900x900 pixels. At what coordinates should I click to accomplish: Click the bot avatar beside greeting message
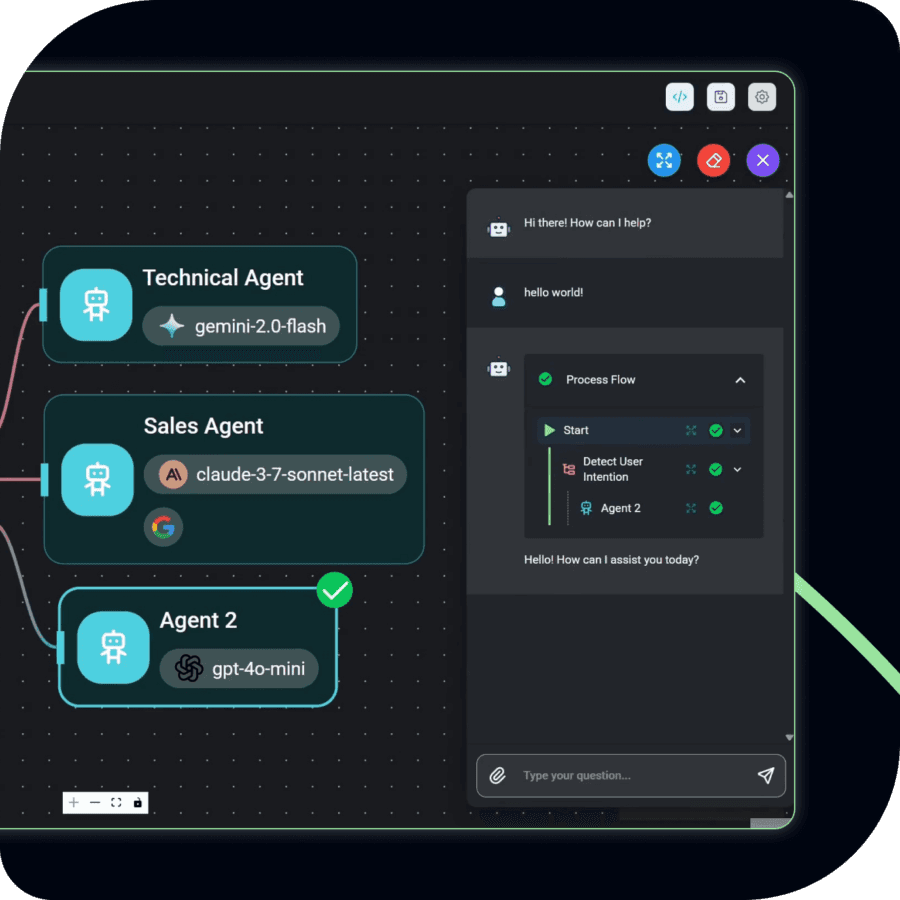point(499,228)
